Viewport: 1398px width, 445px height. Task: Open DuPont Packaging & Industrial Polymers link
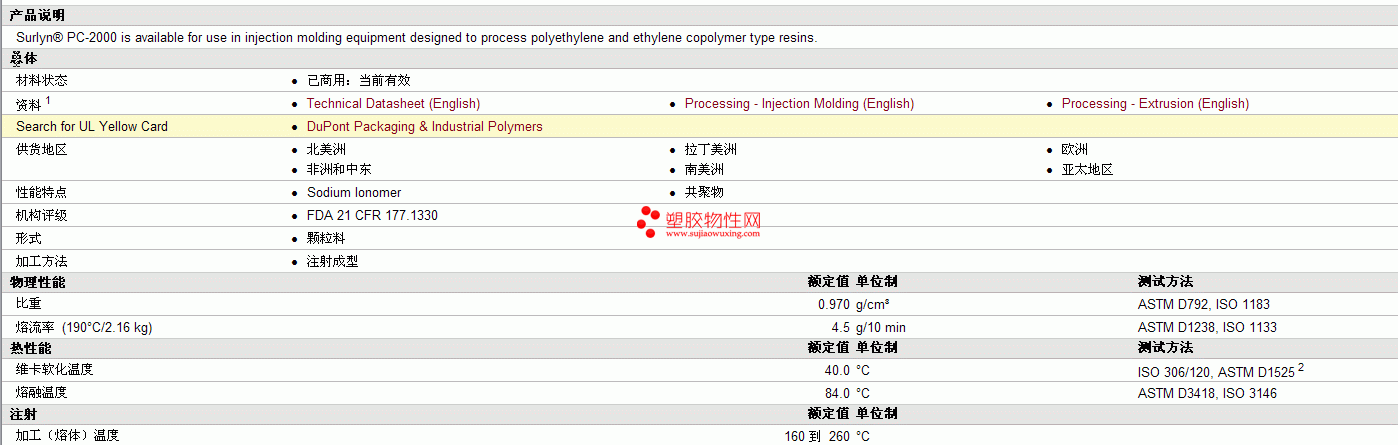(x=425, y=126)
